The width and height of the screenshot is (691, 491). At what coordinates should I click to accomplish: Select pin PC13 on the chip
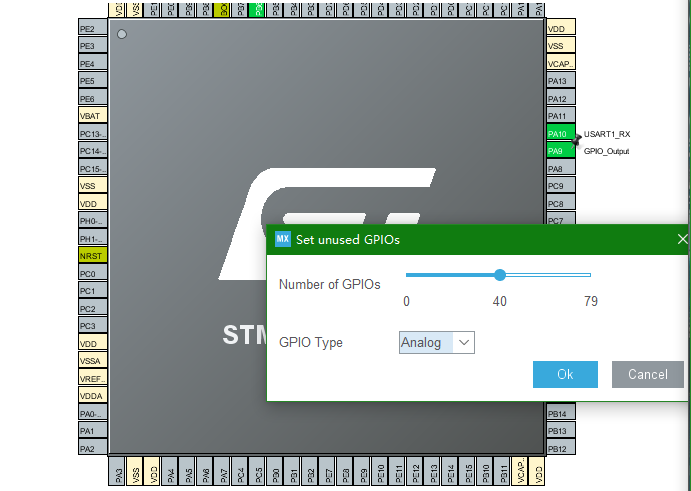pos(93,133)
